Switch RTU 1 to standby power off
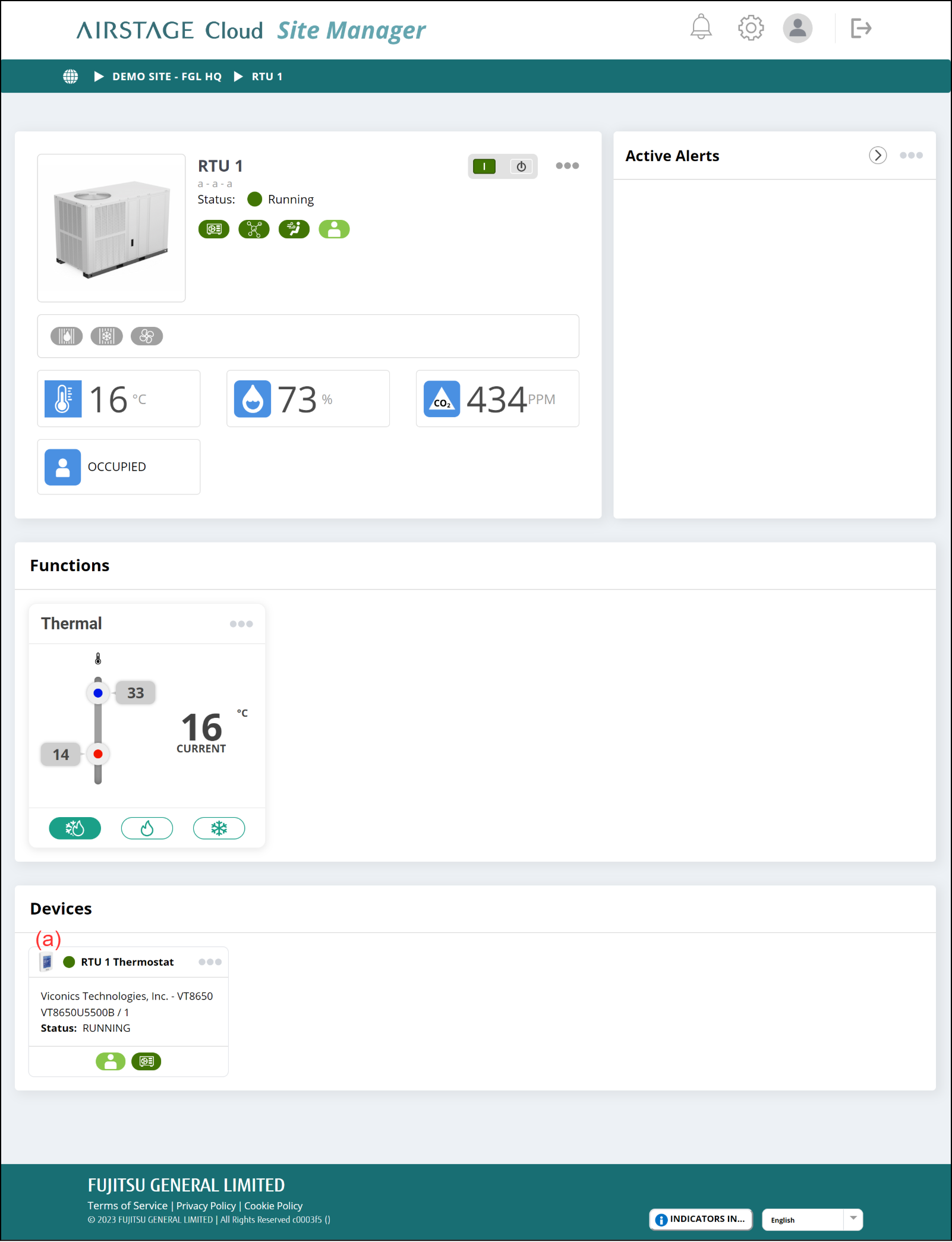Screen dimensions: 952x1242 pyautogui.click(x=521, y=166)
